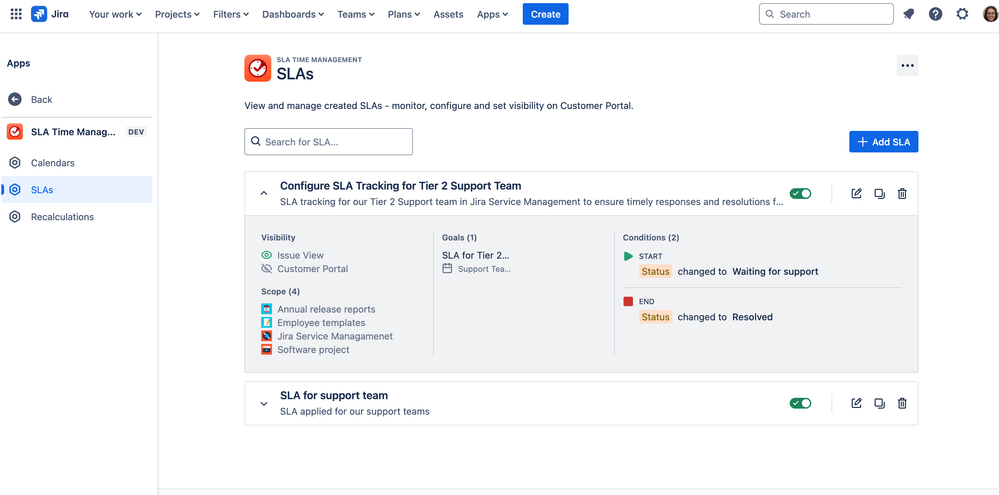The height and width of the screenshot is (495, 999).
Task: Open the Filters dropdown
Action: 231,14
